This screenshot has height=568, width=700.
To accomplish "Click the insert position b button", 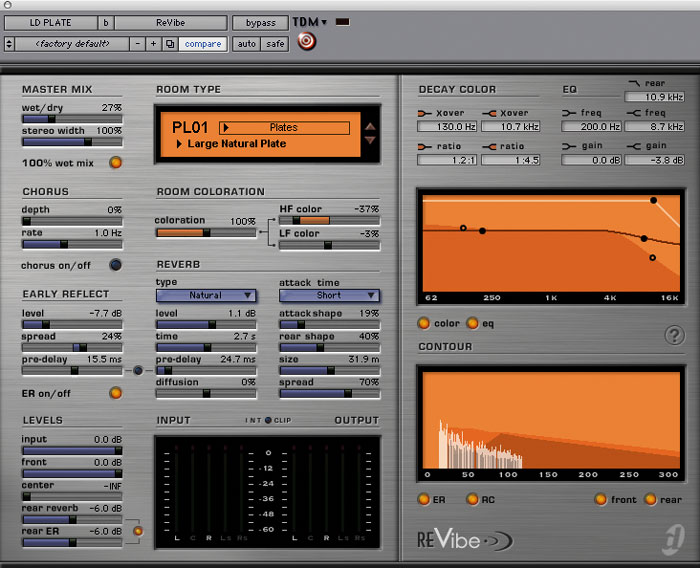I will [106, 23].
